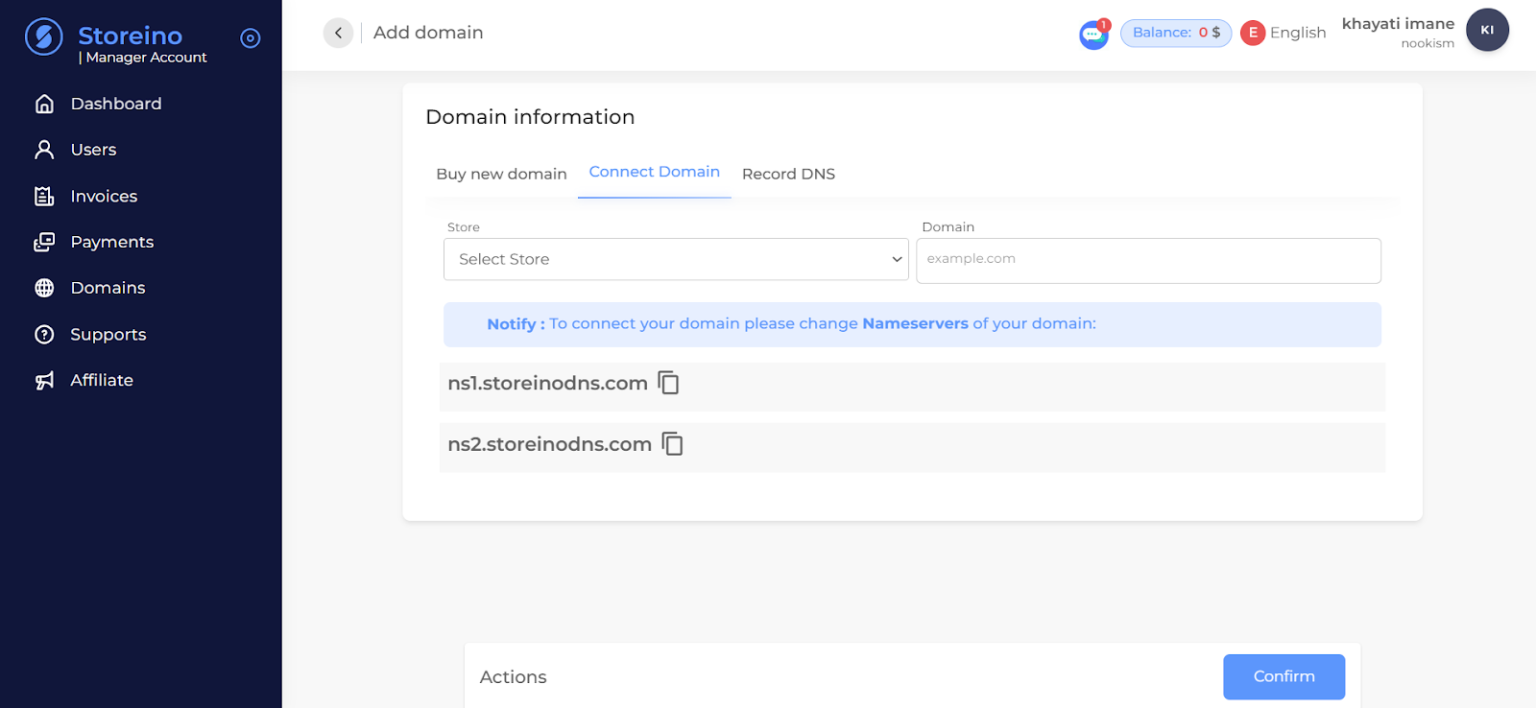Click the Actions section label
The width and height of the screenshot is (1536, 708).
coord(513,677)
